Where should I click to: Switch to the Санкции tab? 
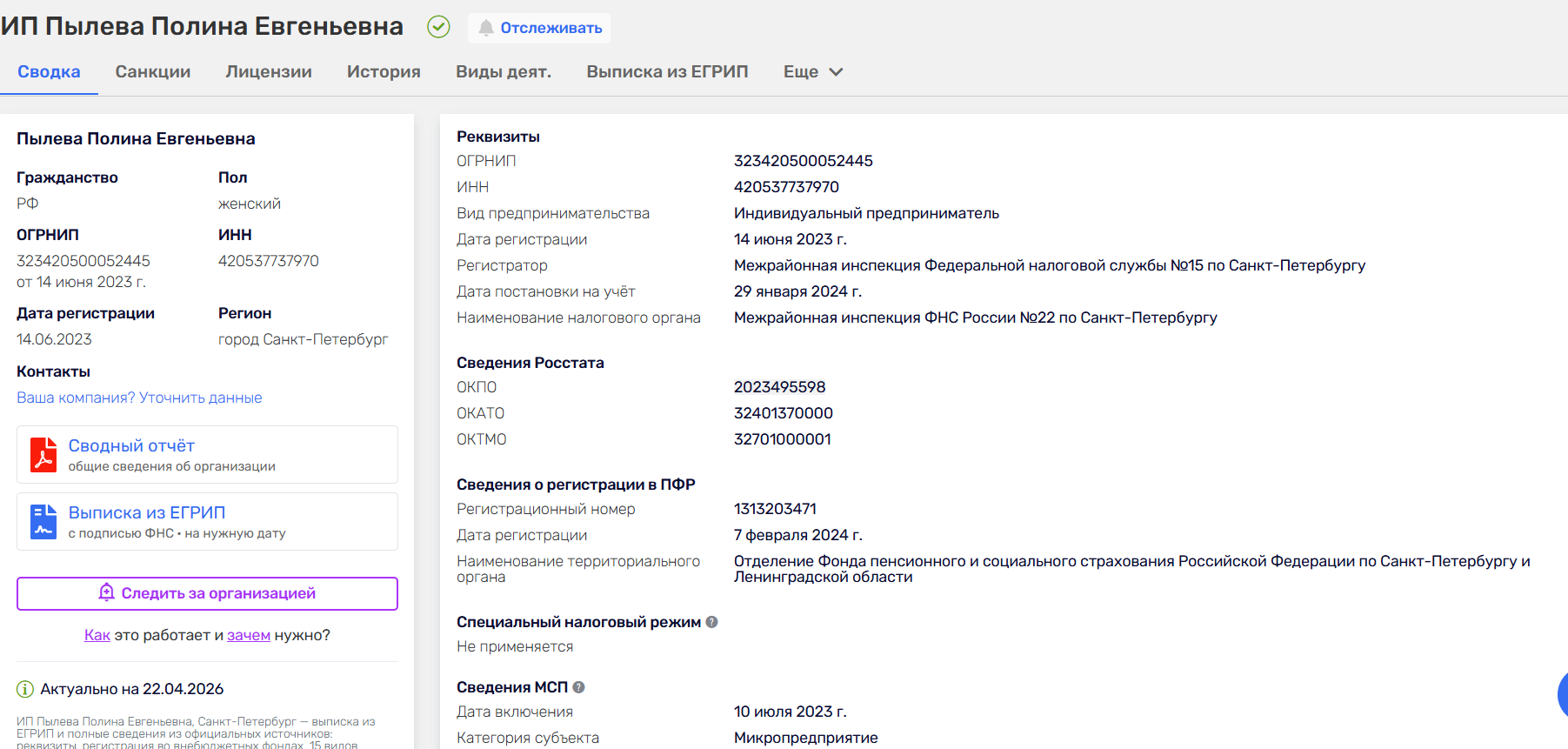(x=153, y=72)
